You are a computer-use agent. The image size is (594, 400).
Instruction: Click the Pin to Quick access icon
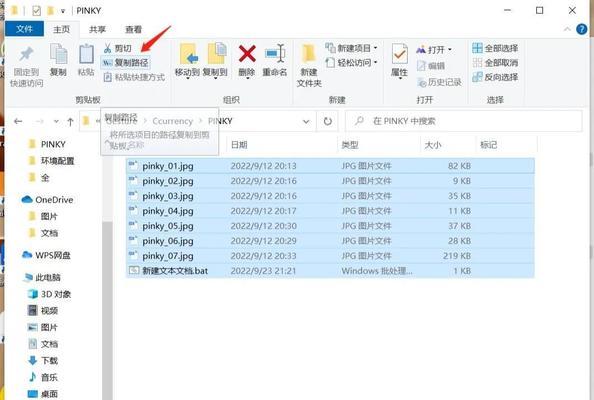(x=26, y=54)
